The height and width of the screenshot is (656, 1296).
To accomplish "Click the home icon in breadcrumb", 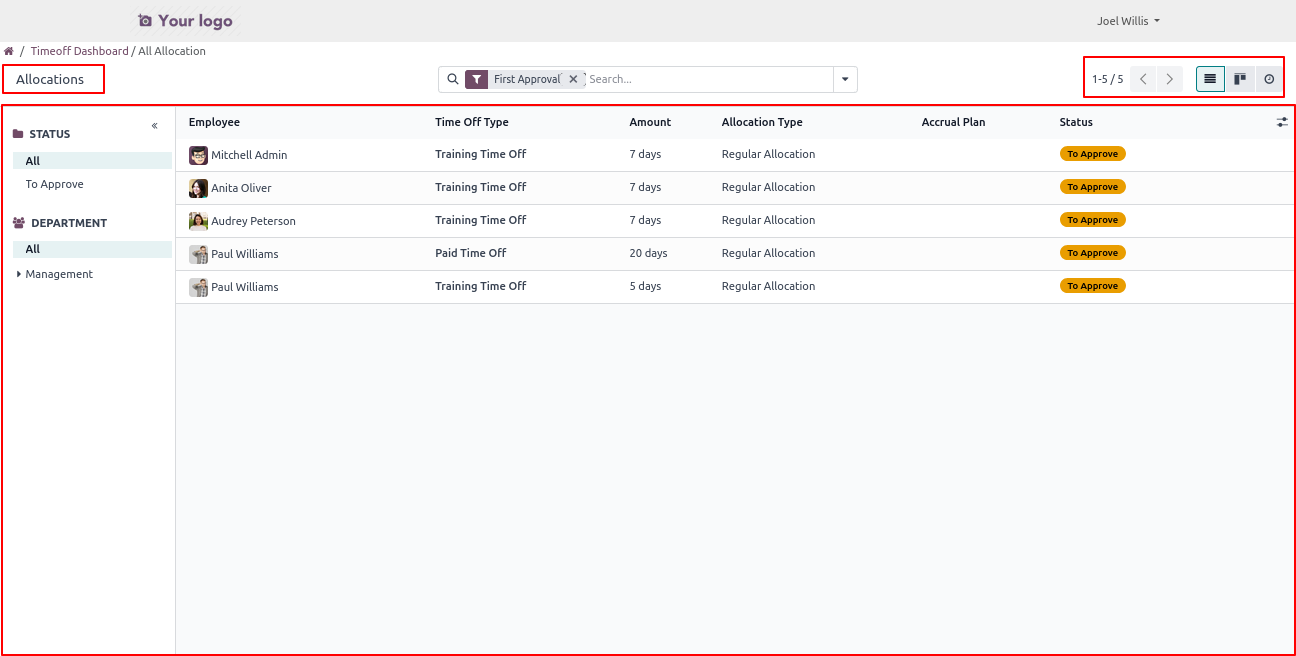I will (9, 51).
